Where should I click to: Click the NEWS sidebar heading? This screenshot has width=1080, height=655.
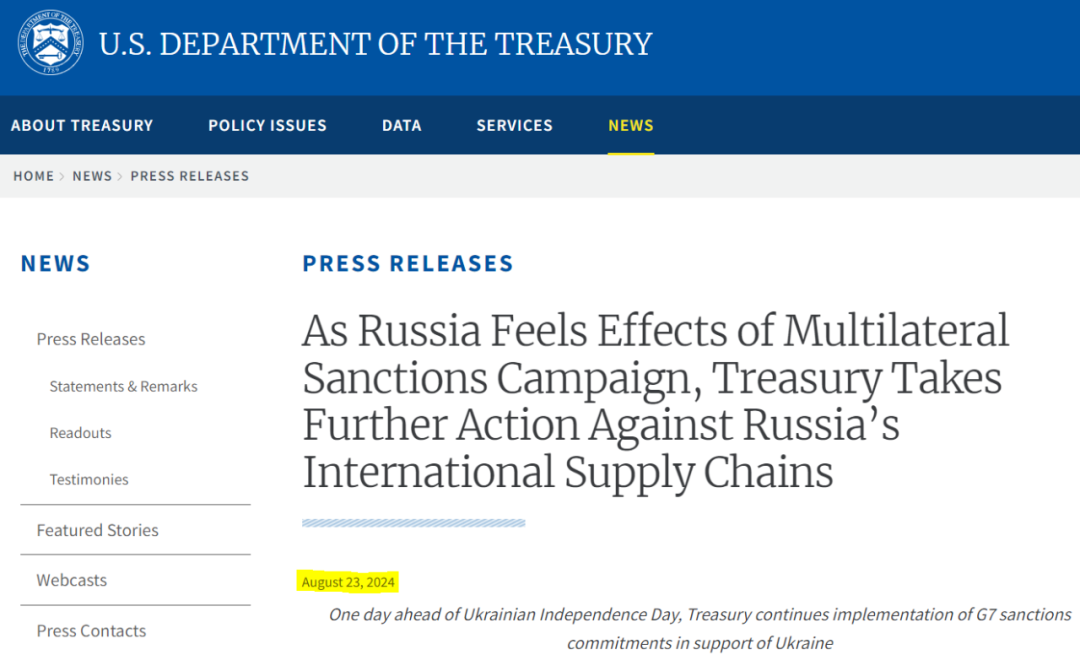[x=56, y=263]
